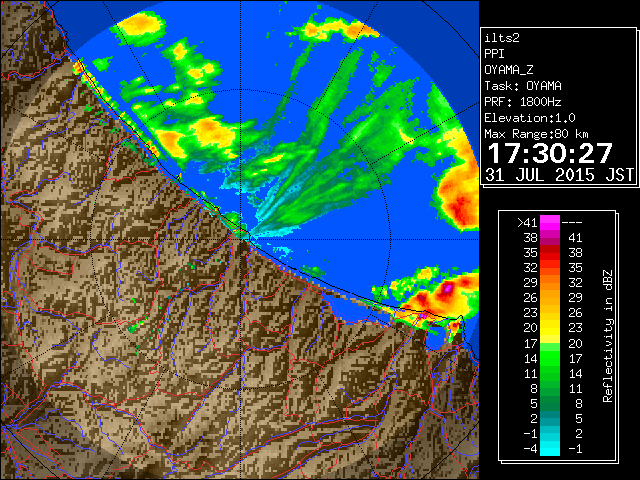Click the Reflectivity in dBZ axis label
The height and width of the screenshot is (480, 640).
point(608,336)
